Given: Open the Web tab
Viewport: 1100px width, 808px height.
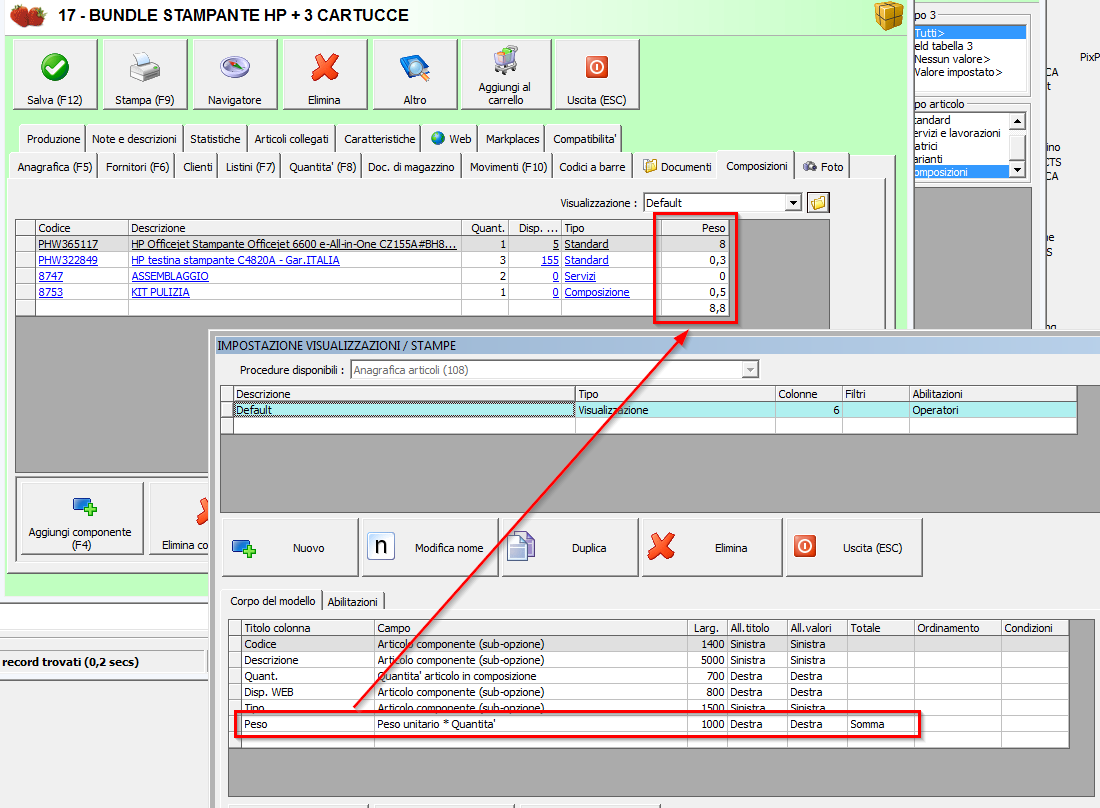Looking at the screenshot, I should pyautogui.click(x=452, y=139).
